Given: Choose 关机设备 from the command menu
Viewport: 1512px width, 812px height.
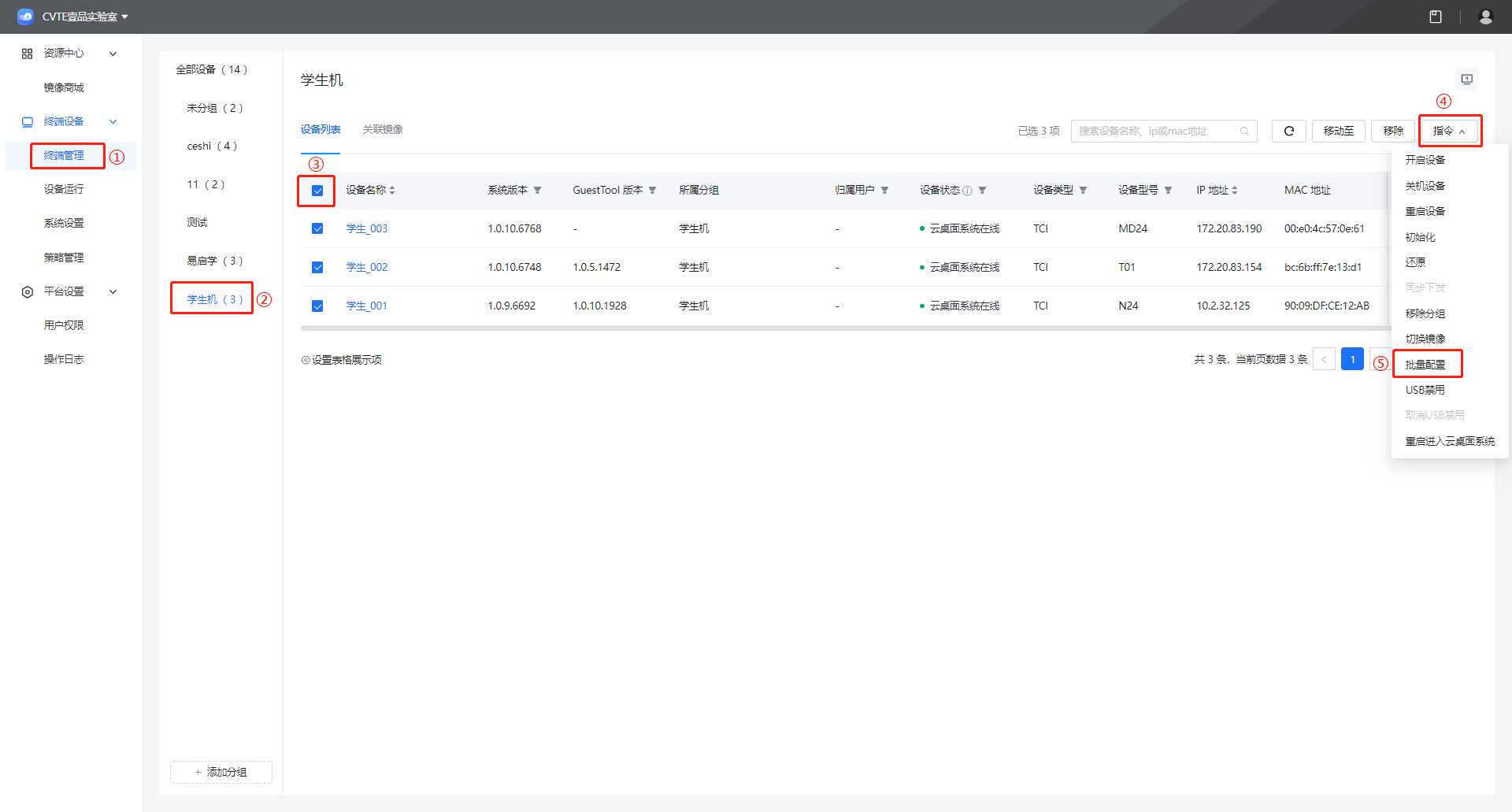Looking at the screenshot, I should pos(1425,186).
